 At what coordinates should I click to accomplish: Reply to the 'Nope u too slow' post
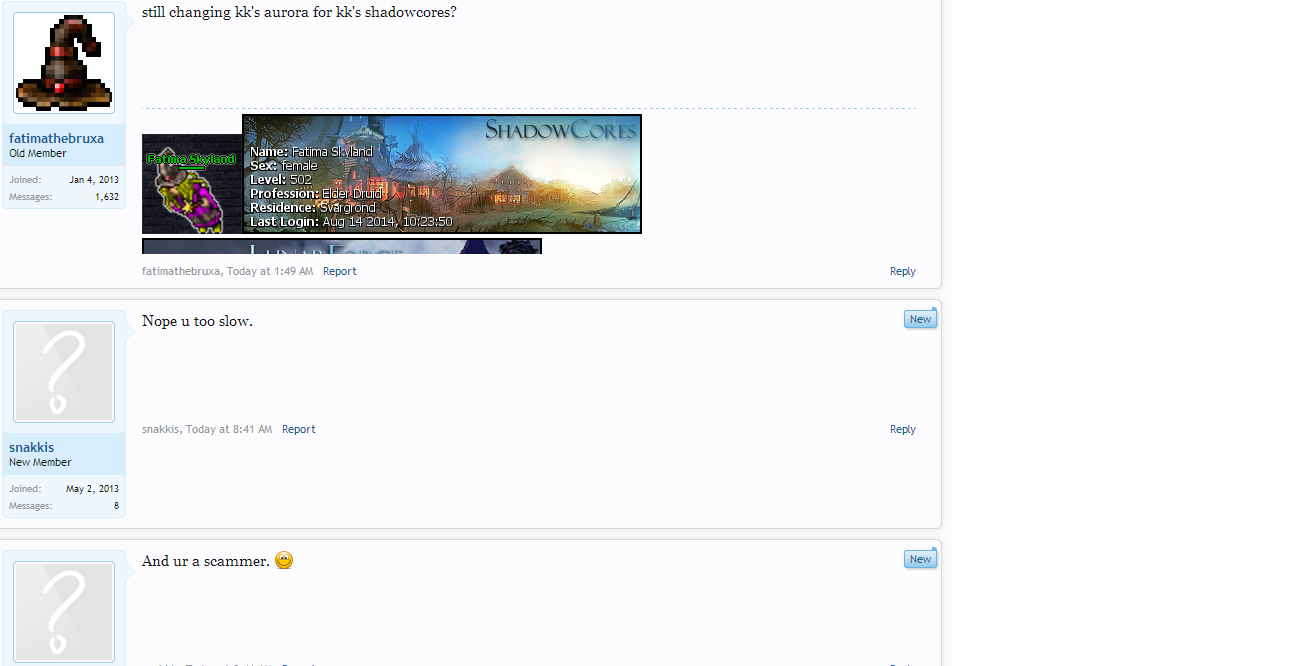coord(903,429)
